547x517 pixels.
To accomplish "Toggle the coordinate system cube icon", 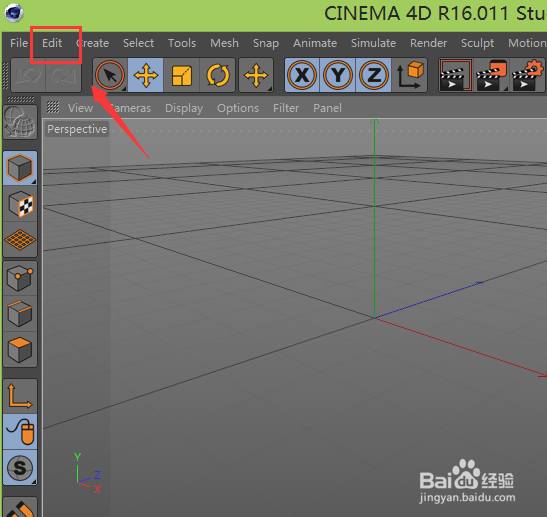I will [410, 75].
